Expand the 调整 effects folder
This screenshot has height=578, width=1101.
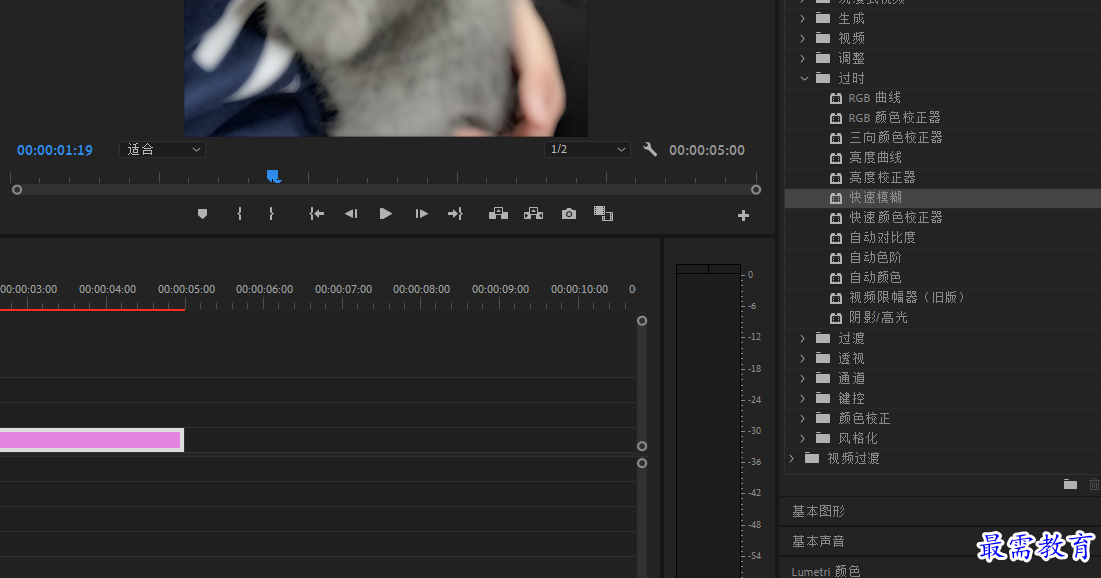pyautogui.click(x=803, y=58)
